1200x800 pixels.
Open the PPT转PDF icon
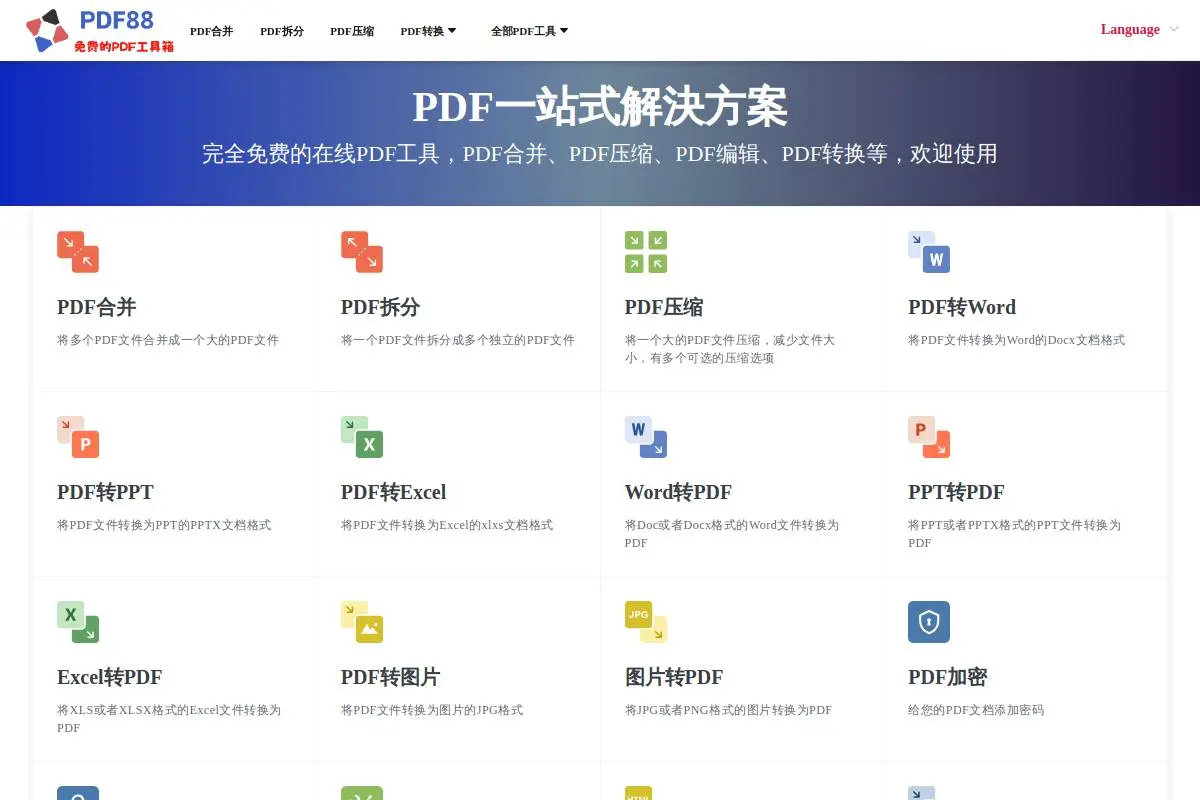tap(929, 437)
